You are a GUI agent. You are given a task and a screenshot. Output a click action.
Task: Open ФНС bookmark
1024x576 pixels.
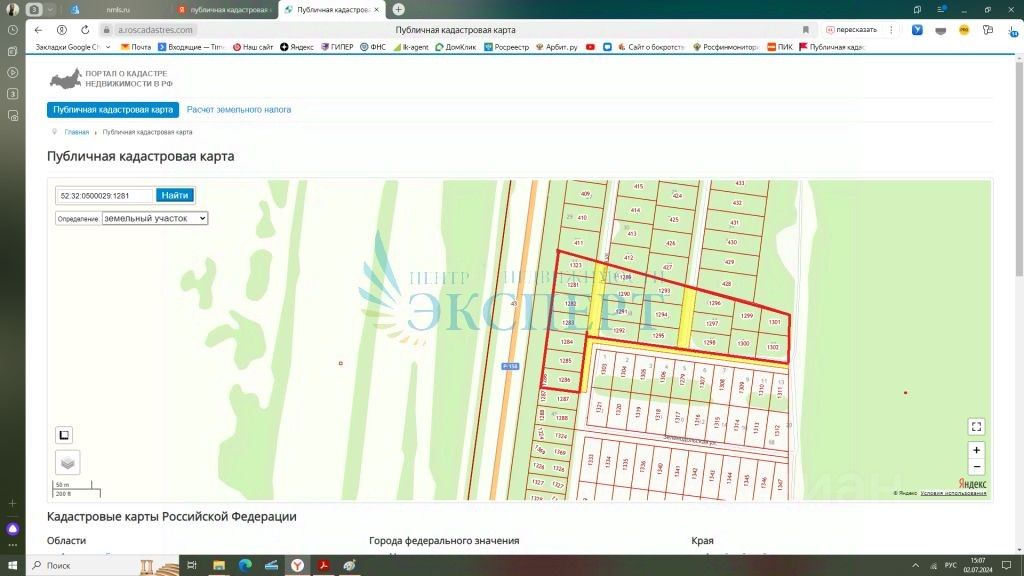(x=373, y=47)
